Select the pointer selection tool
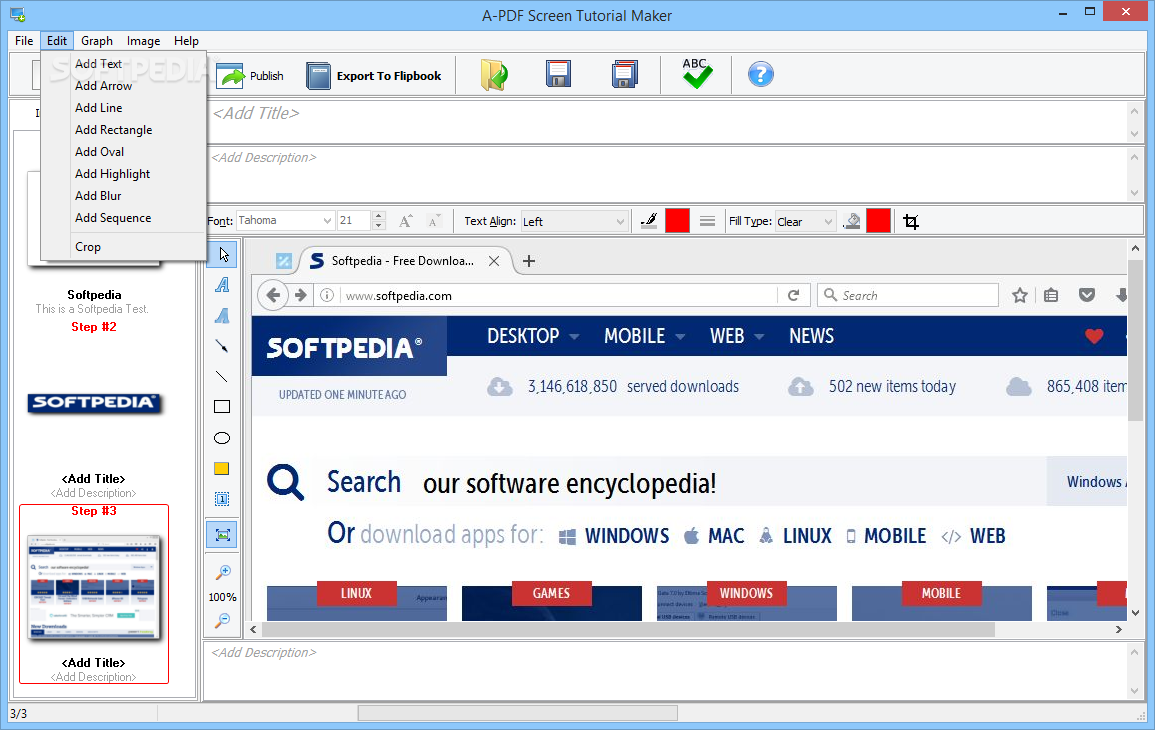The height and width of the screenshot is (730, 1155). click(x=222, y=255)
